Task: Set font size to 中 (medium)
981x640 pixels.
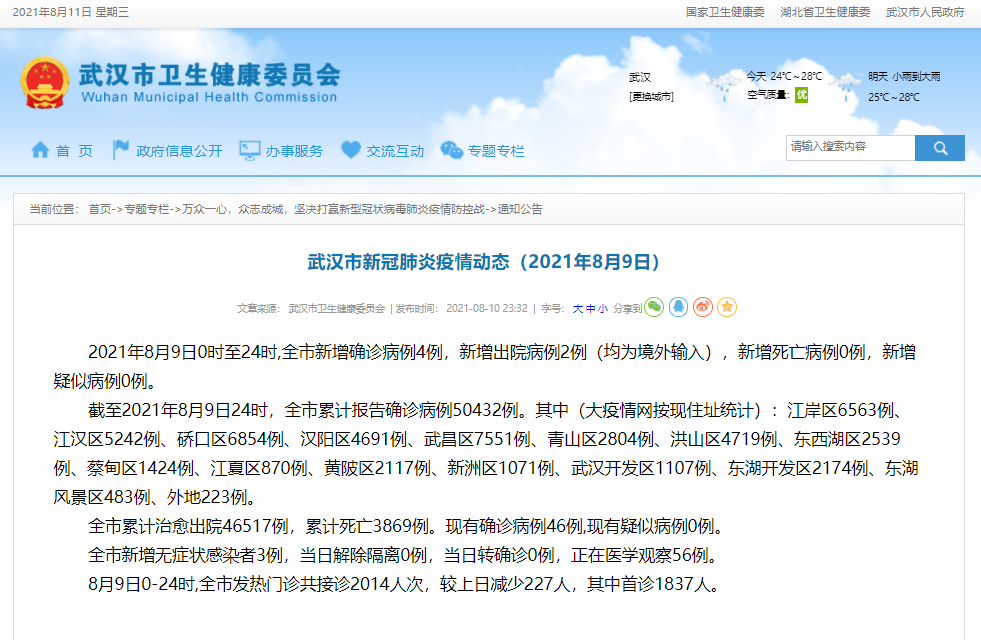Action: (590, 309)
